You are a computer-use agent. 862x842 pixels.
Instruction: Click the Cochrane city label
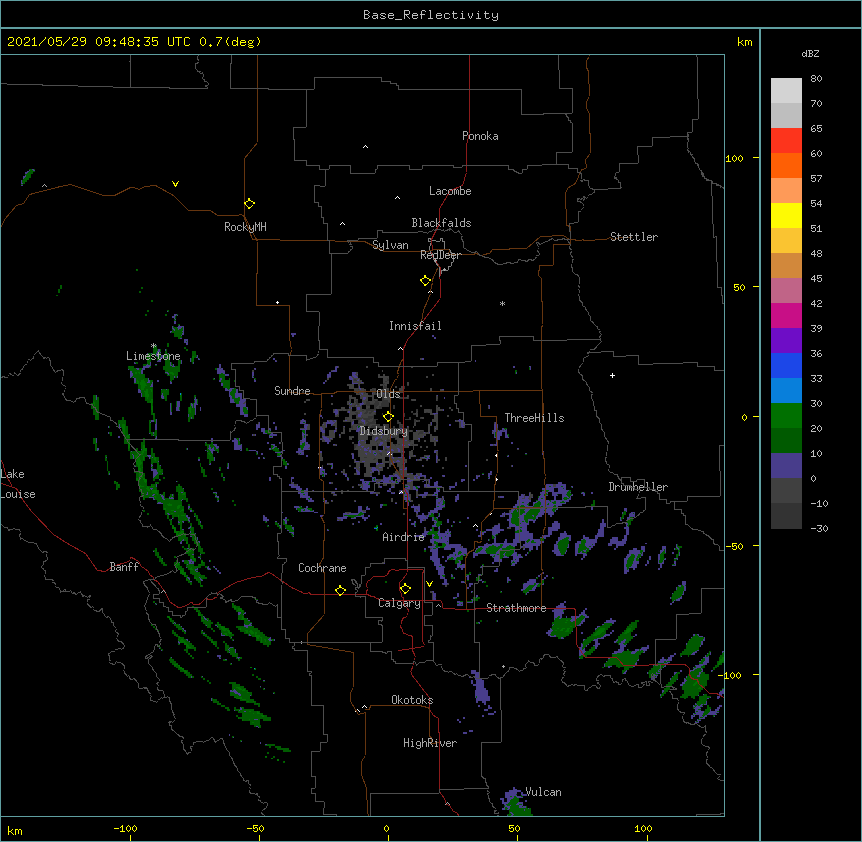coord(322,568)
